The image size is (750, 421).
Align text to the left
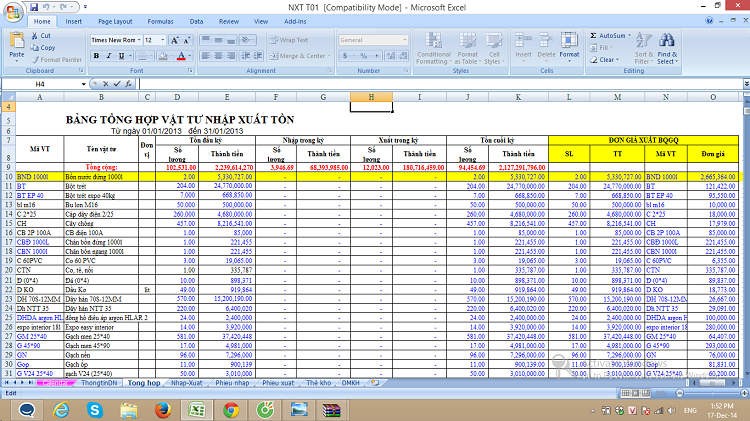[x=206, y=56]
